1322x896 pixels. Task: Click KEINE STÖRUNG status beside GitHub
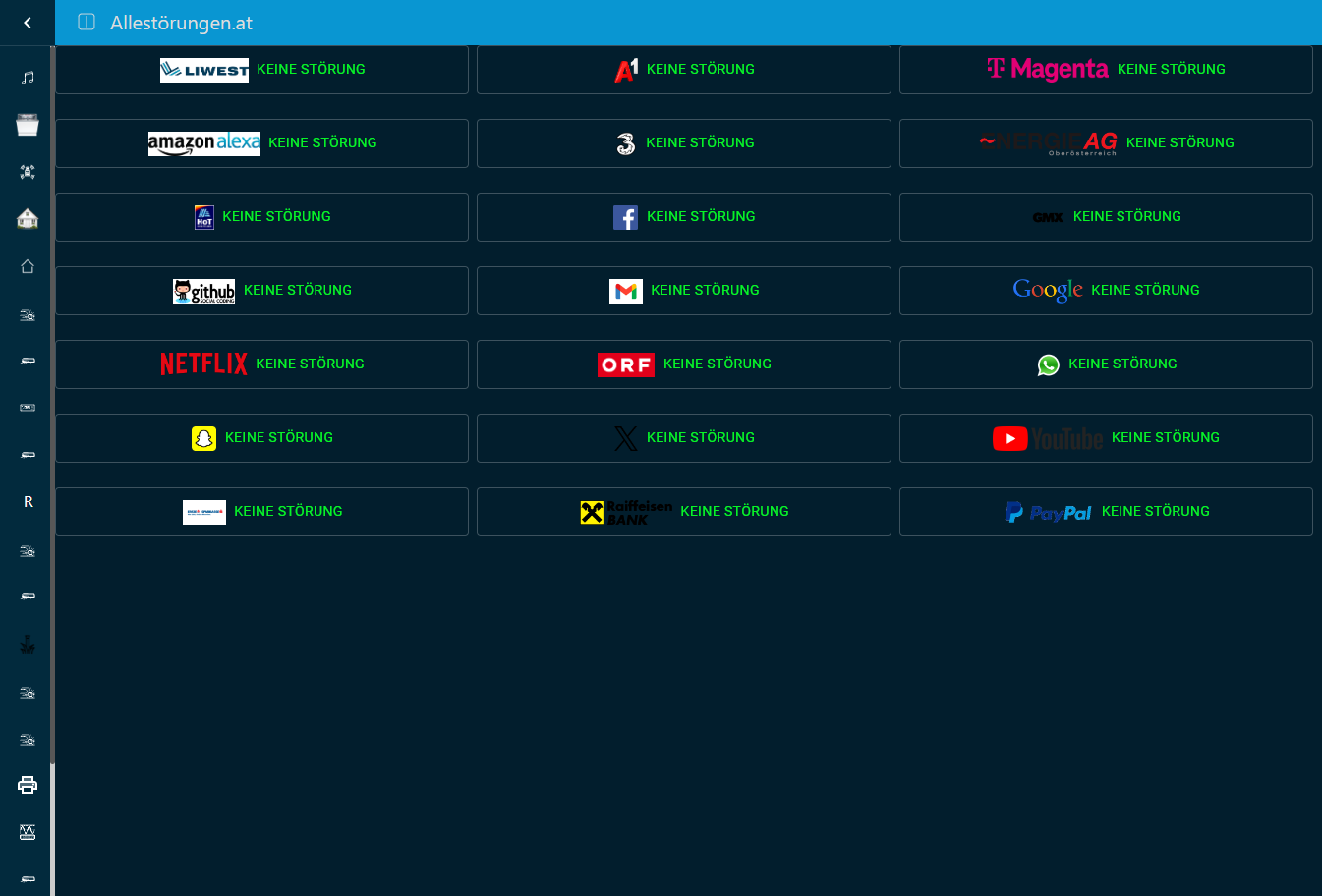(x=298, y=290)
